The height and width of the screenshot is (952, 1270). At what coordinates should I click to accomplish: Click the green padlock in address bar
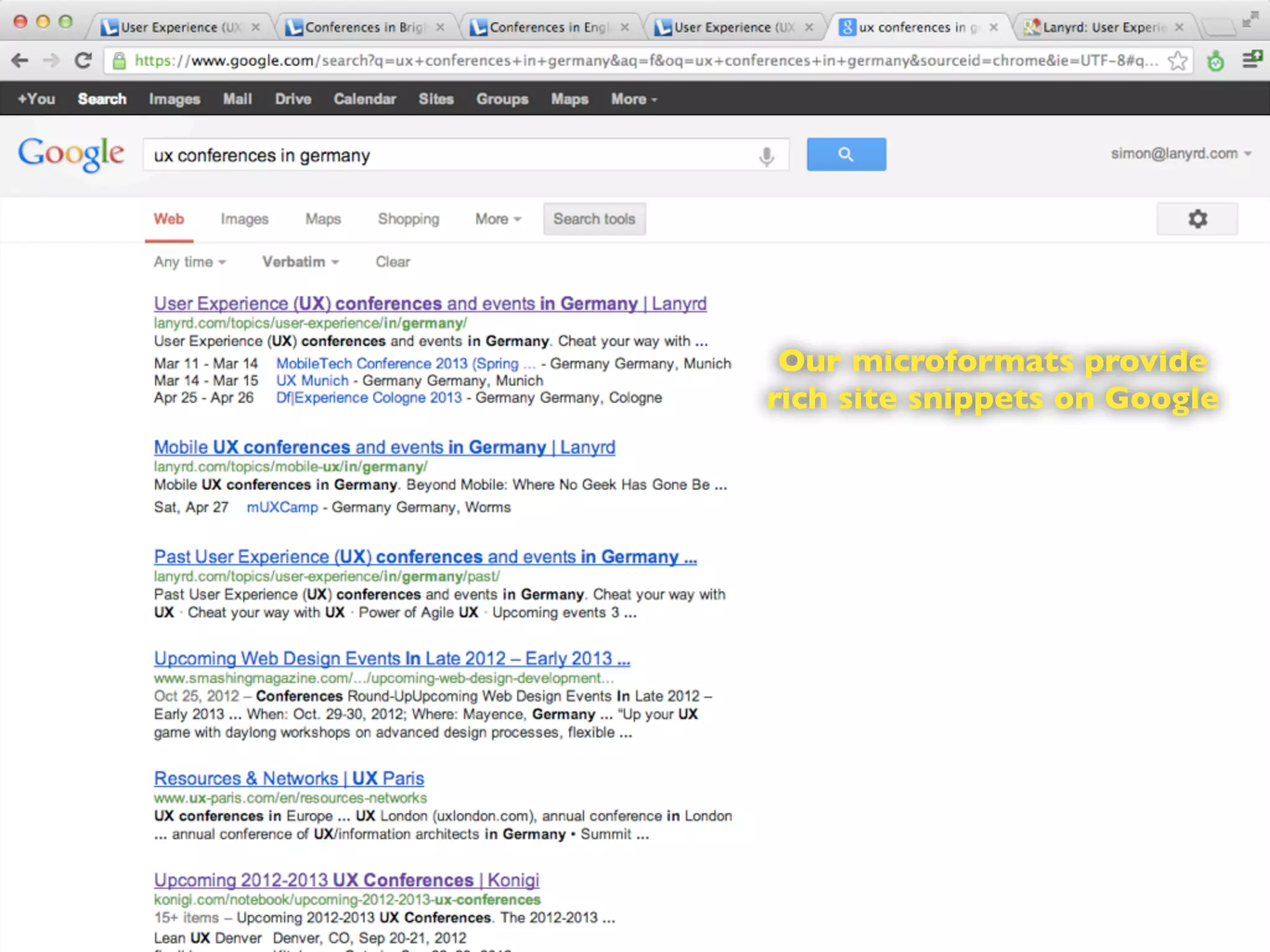point(119,61)
